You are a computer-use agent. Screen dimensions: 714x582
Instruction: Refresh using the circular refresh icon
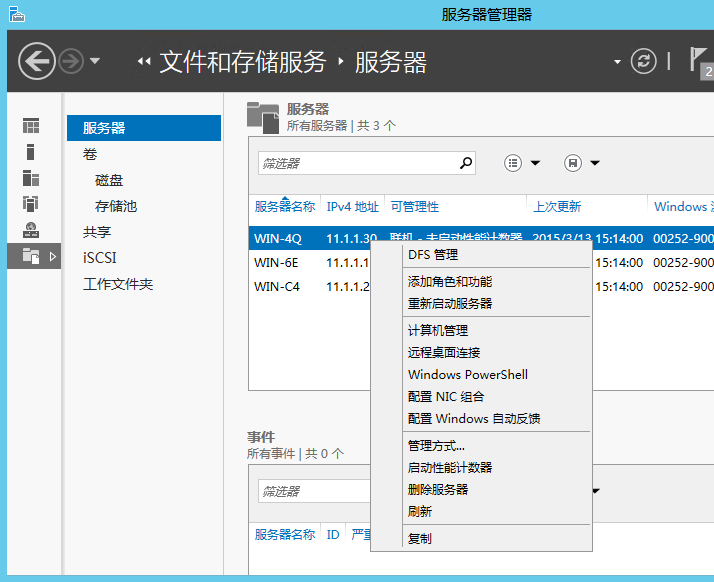pos(643,61)
